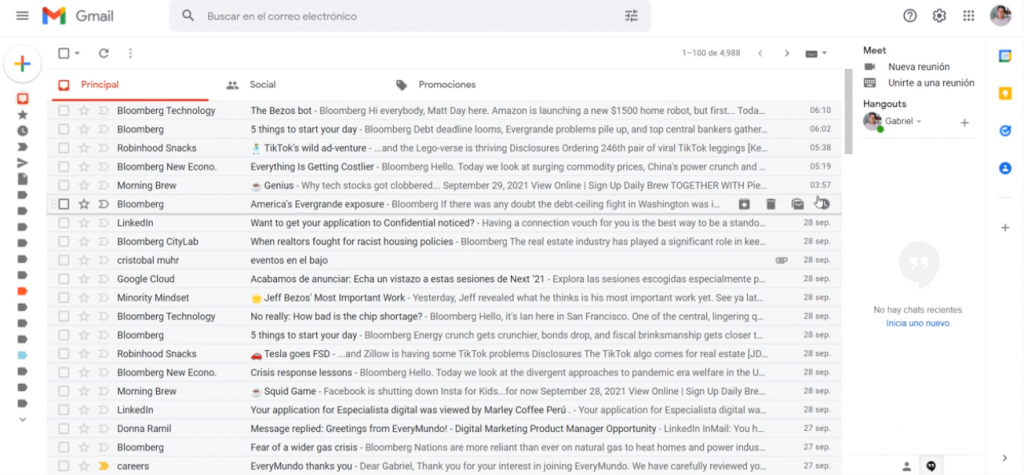The height and width of the screenshot is (475, 1024).
Task: Switch to the Social tab
Action: (x=262, y=85)
